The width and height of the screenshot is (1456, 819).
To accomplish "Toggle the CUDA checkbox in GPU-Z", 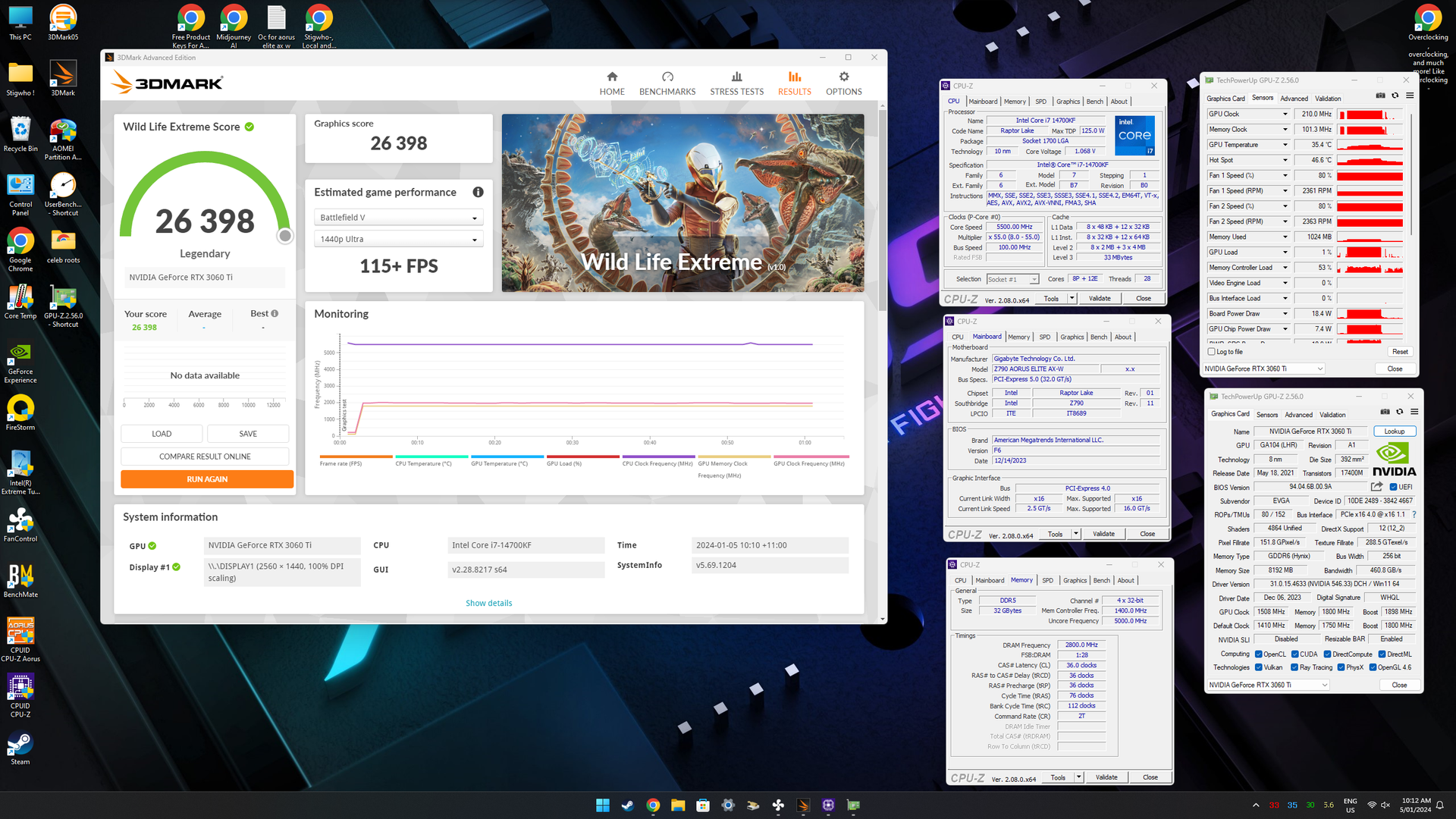I will [x=1294, y=654].
